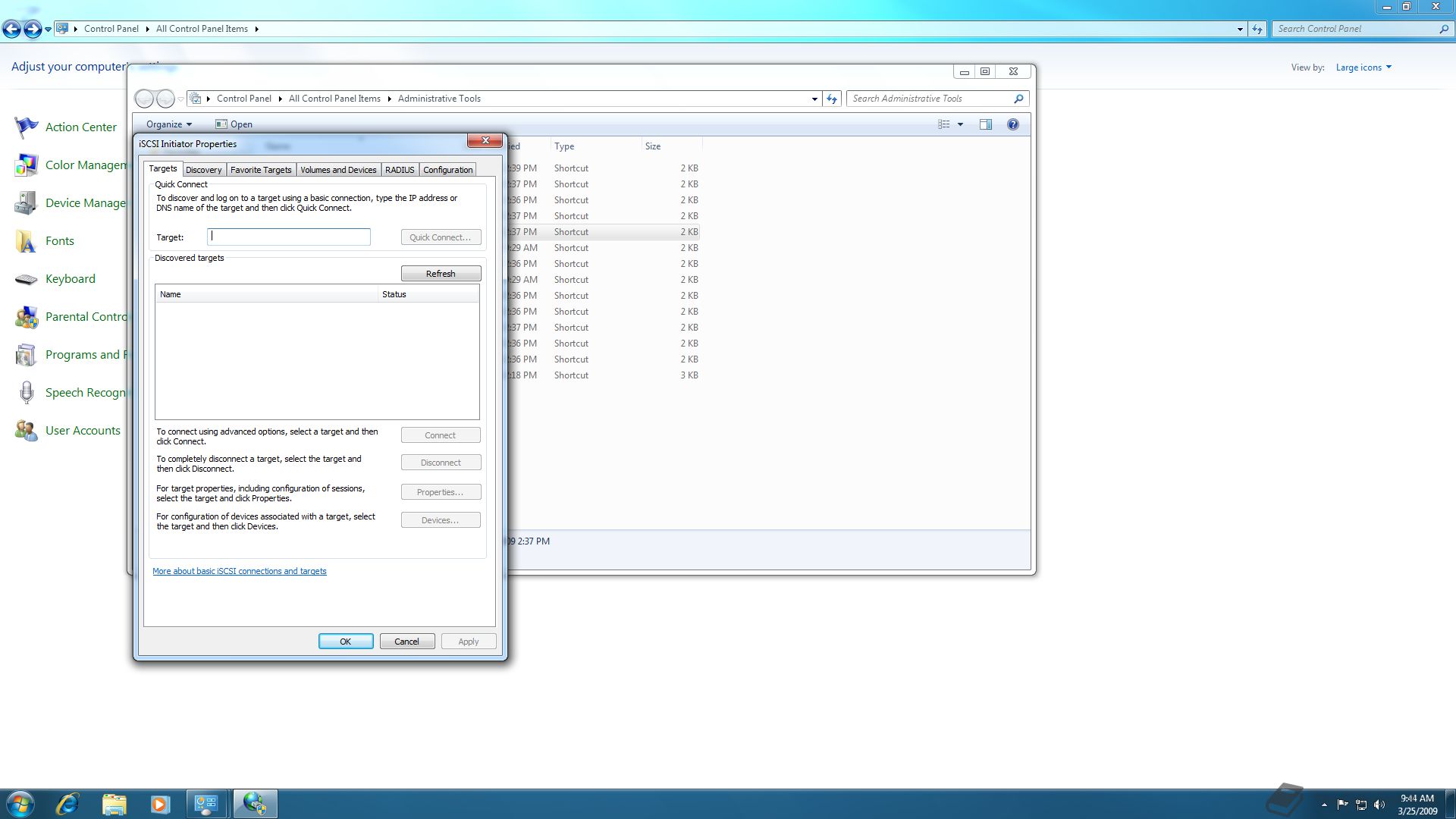Screen dimensions: 1456x819
Task: Open recent pages dropdown in Control Panel
Action: click(48, 30)
